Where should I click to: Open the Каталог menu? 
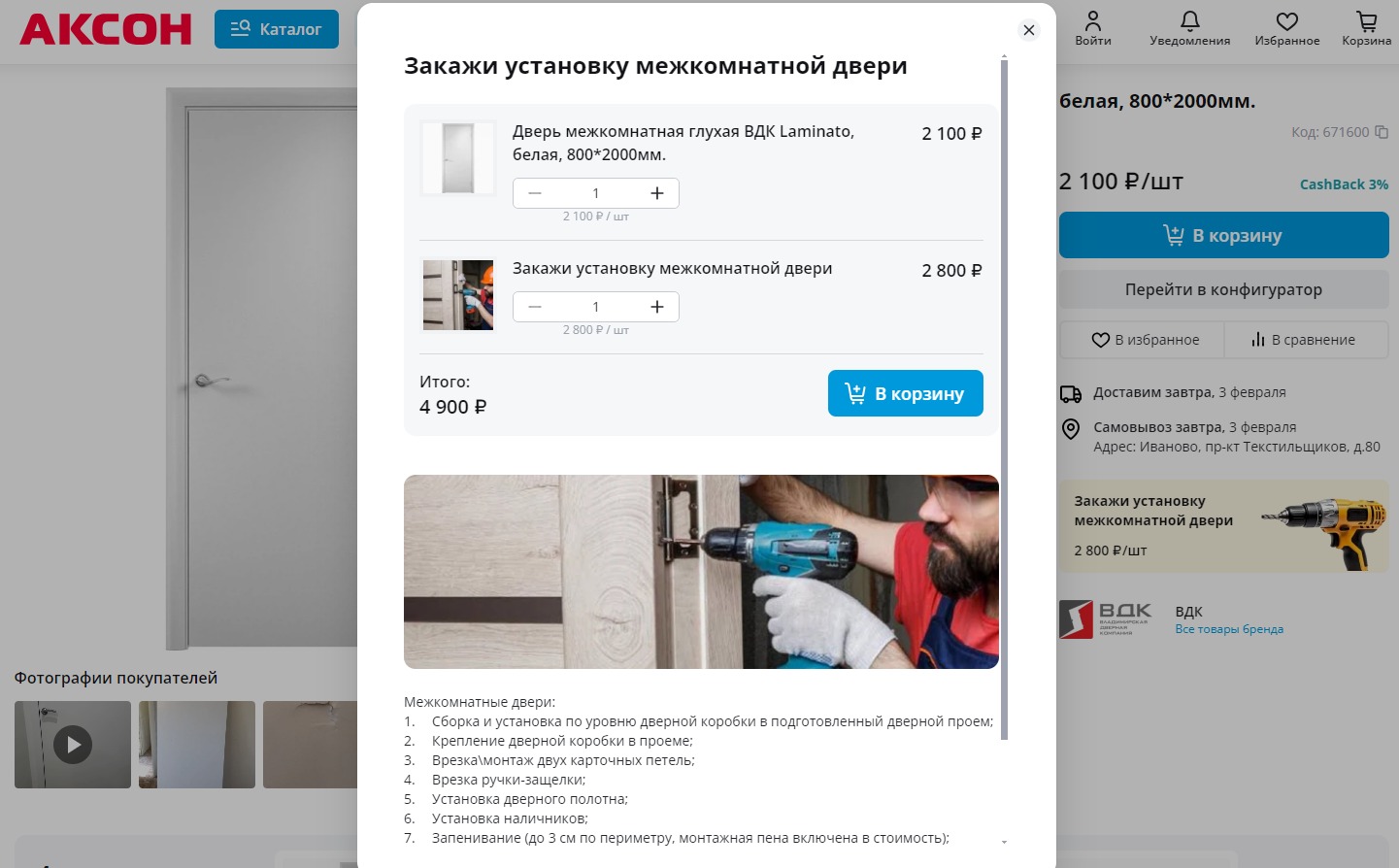click(277, 29)
